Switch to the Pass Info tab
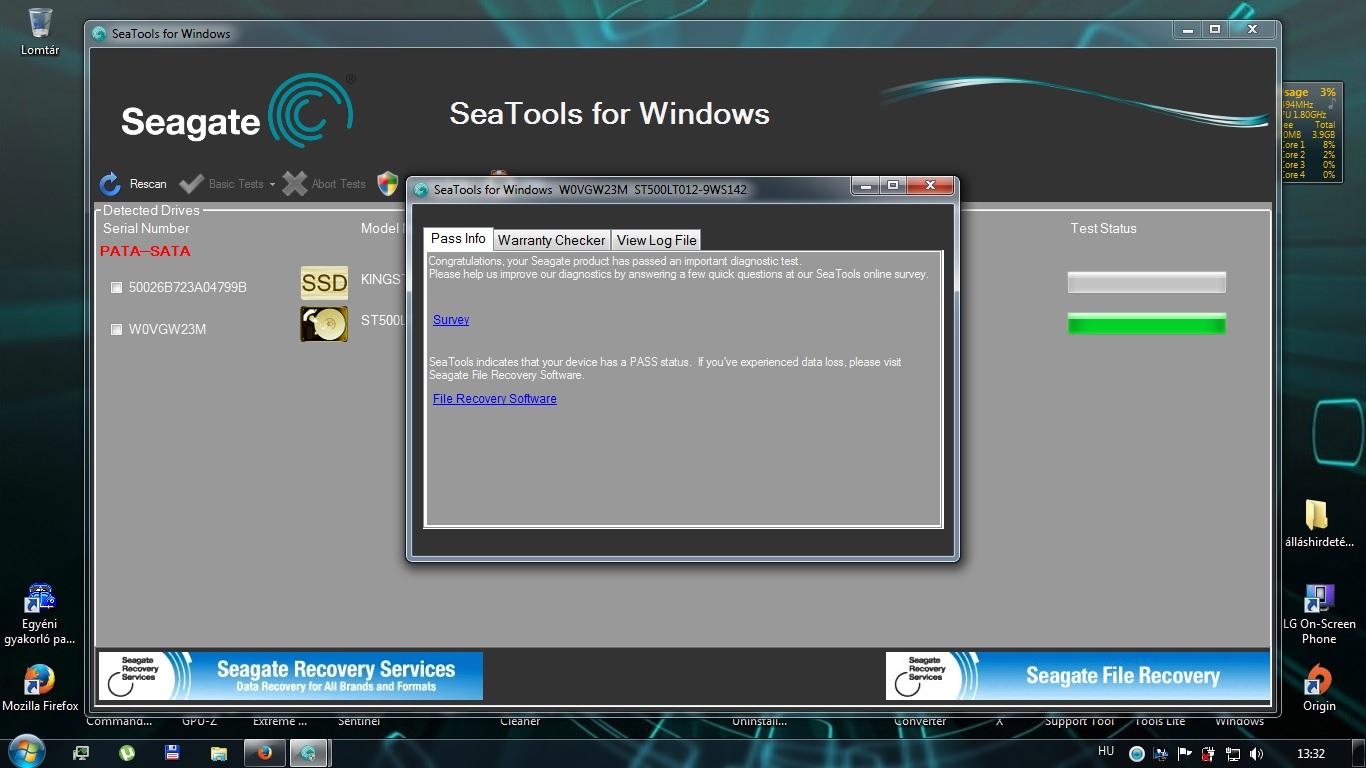The height and width of the screenshot is (768, 1366). pos(458,239)
